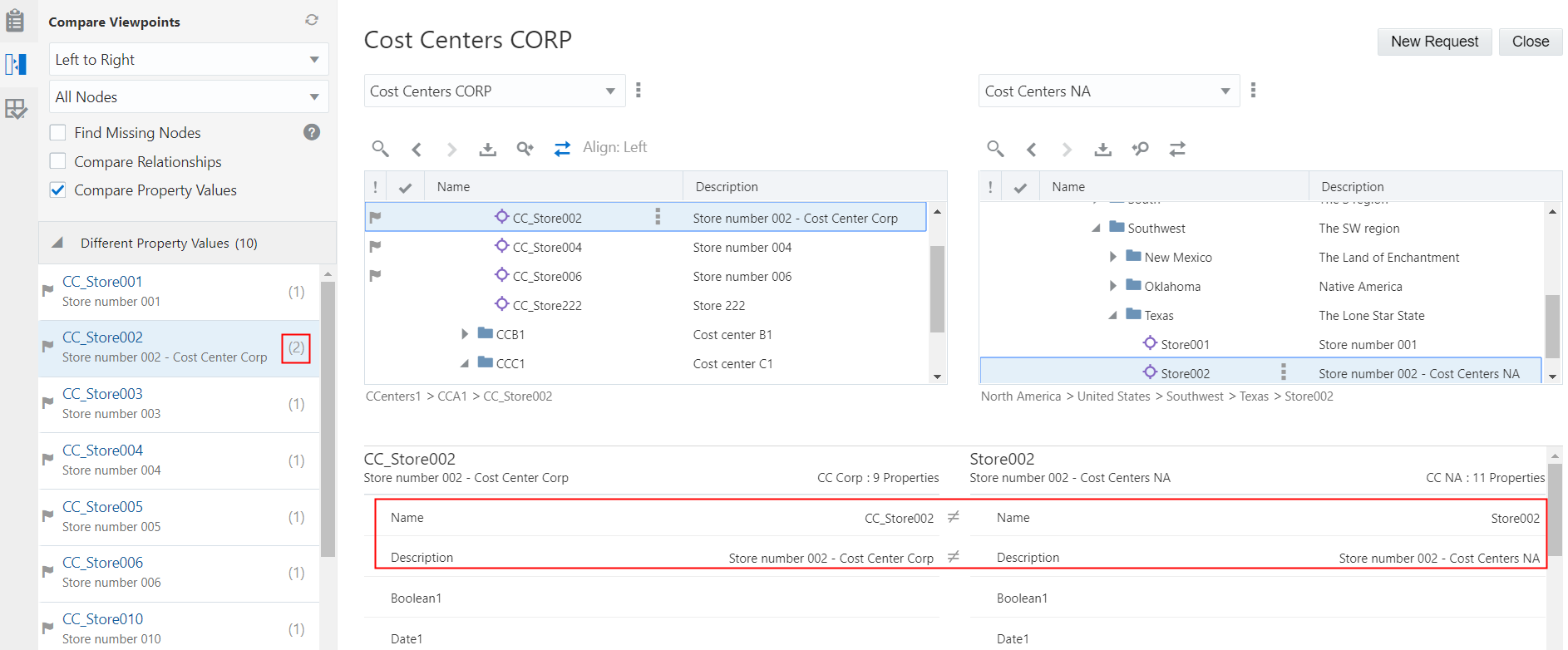Screen dimensions: 1568x650
Task: Click the flag icon on CC_Store004 row
Action: pyautogui.click(x=375, y=246)
